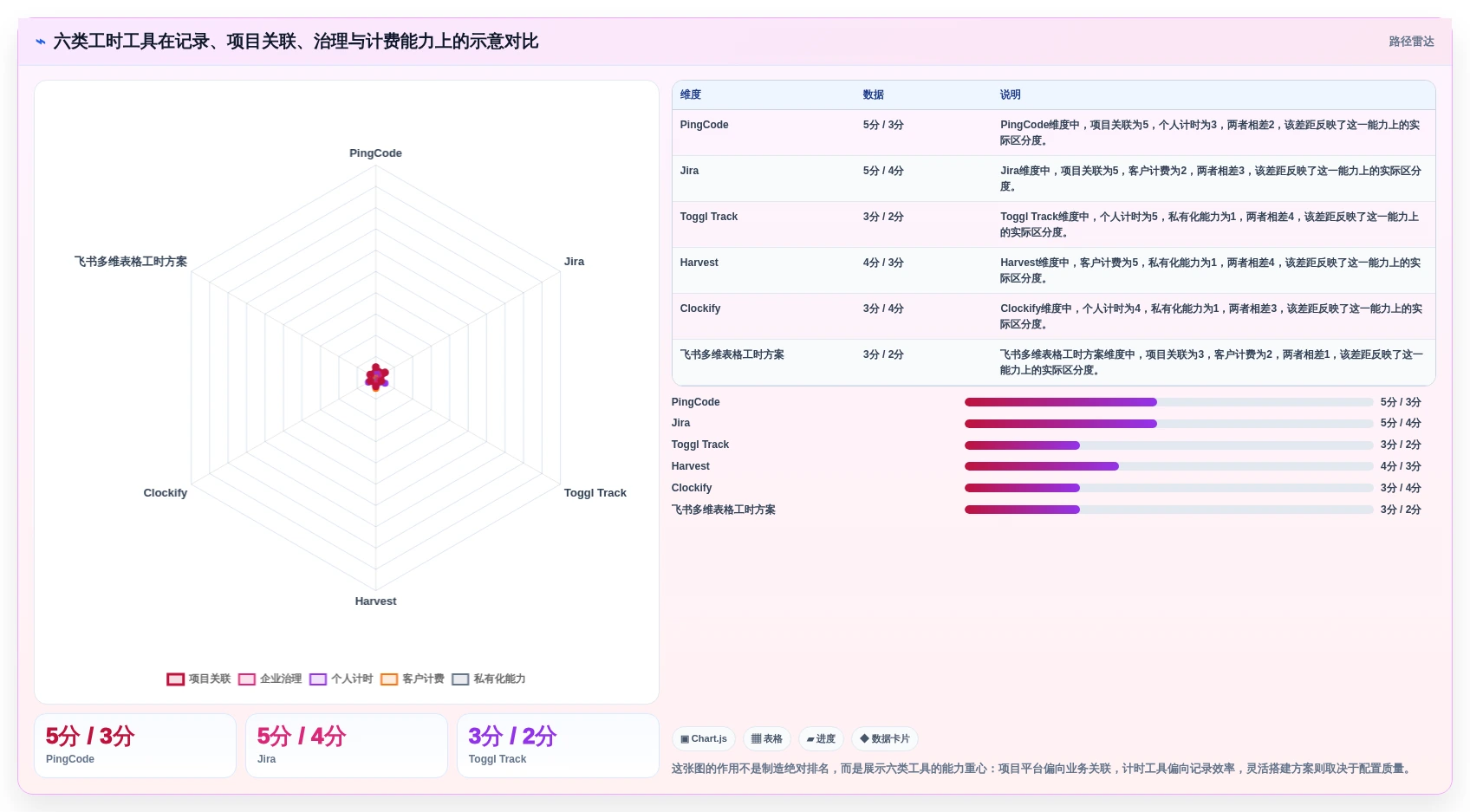Click the data cluster at the radar center

click(376, 378)
